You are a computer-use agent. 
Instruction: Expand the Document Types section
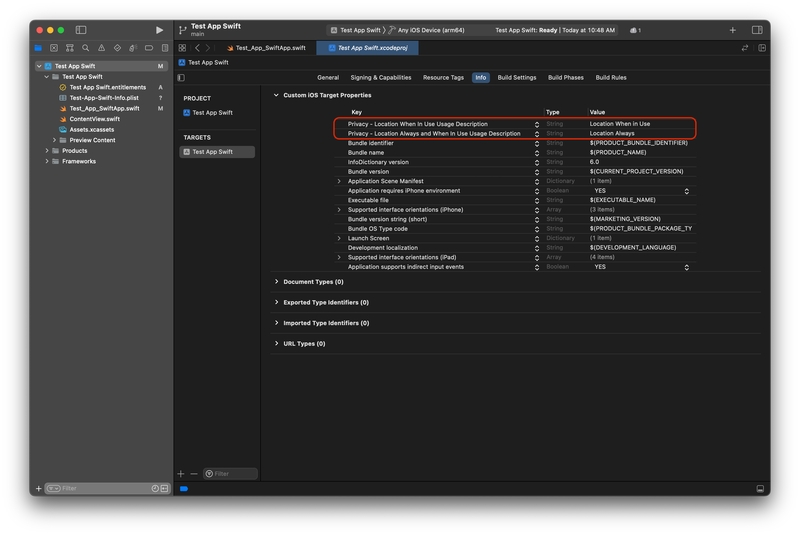[277, 282]
